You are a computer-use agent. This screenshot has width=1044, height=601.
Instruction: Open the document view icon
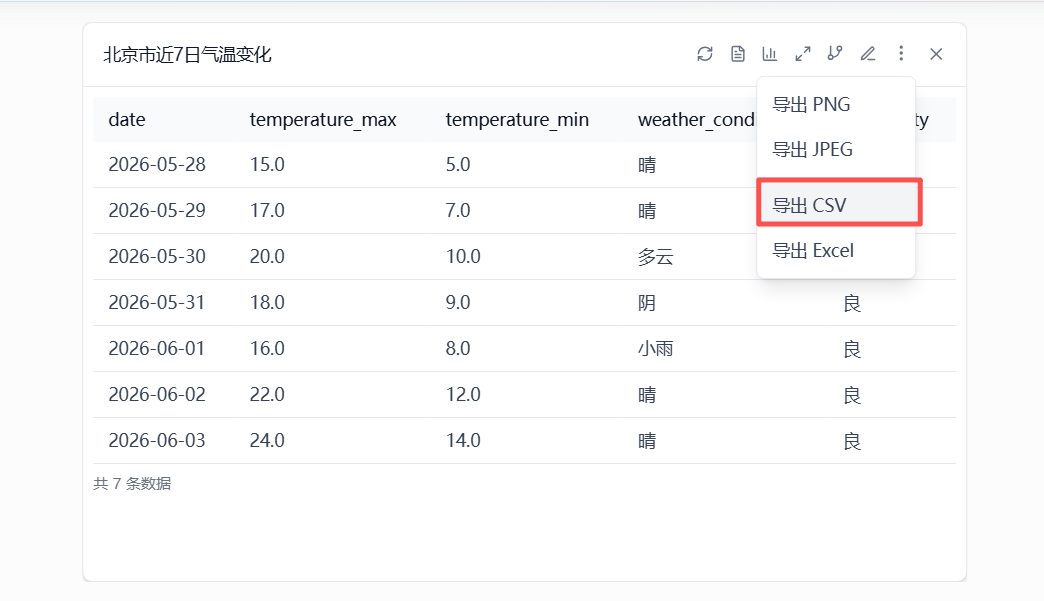pos(737,54)
